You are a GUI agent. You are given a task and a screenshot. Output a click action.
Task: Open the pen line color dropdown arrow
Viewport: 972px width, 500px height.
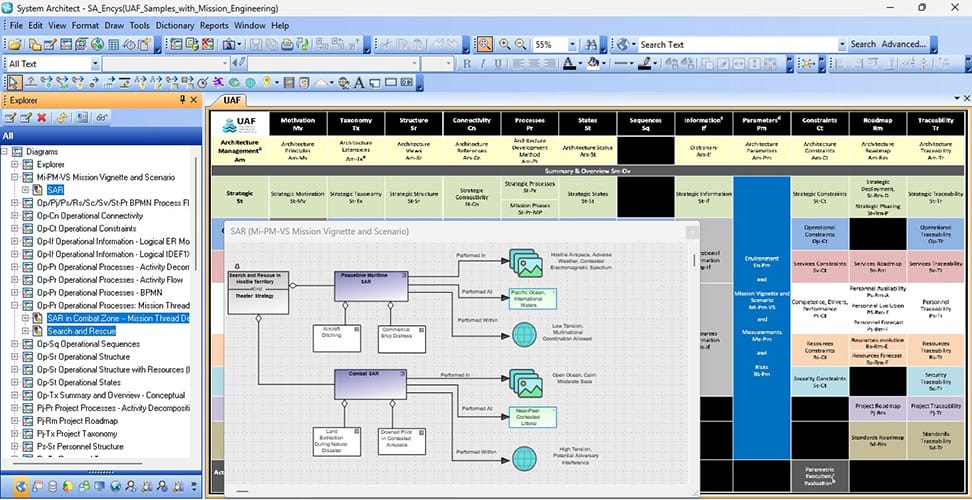click(x=656, y=64)
